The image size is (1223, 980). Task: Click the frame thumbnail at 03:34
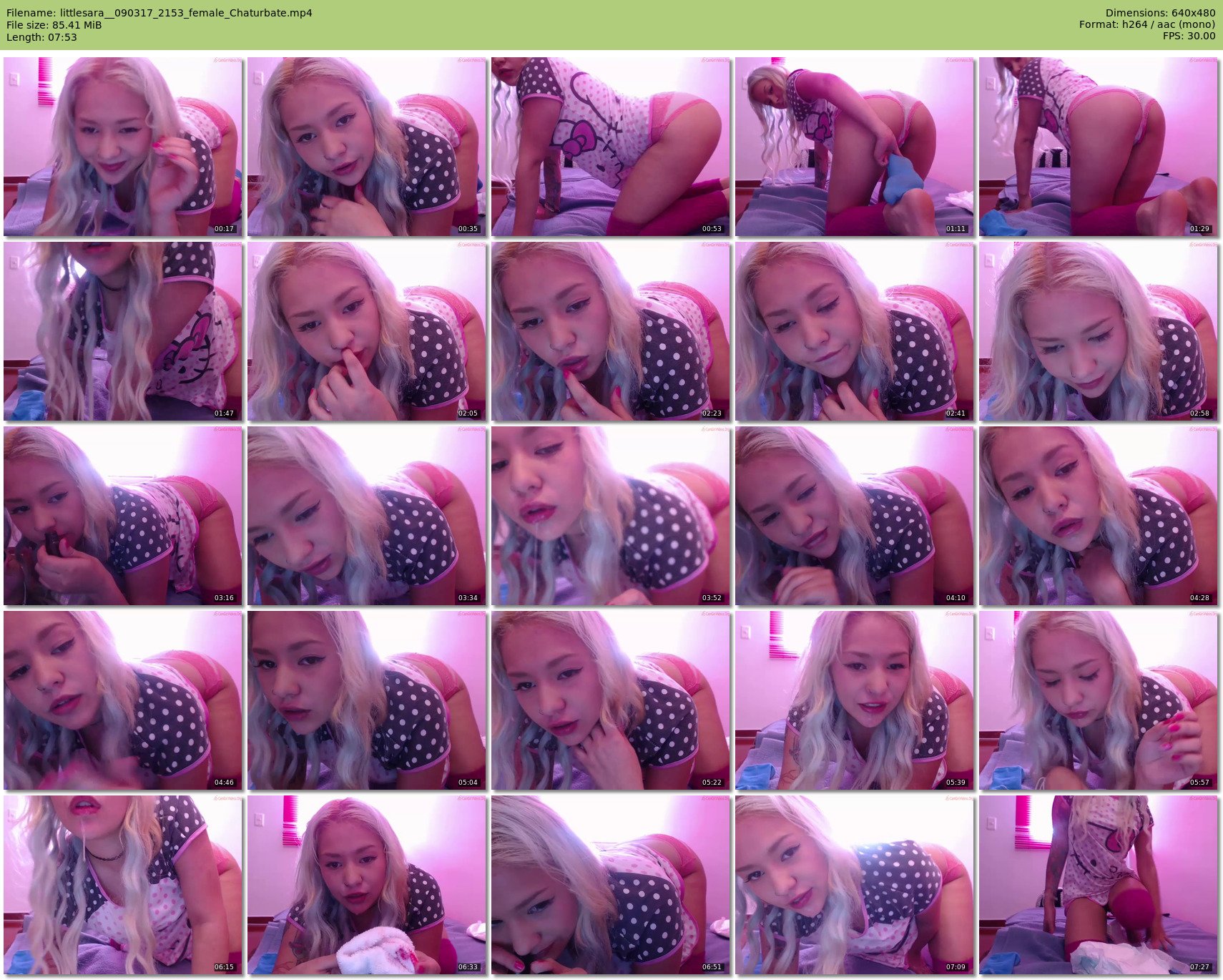(x=367, y=516)
